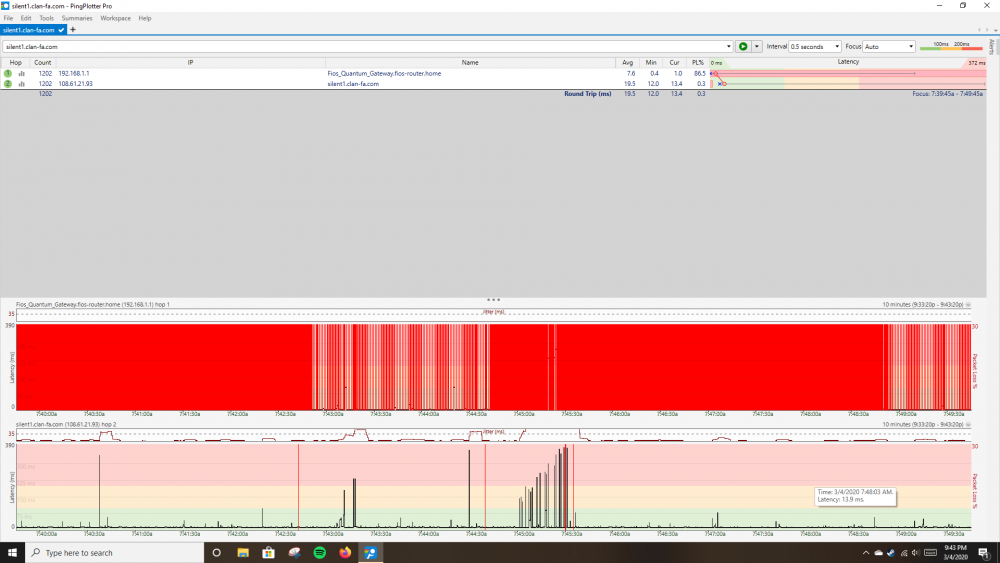Select Fios_Quantum_Gateway.fios-router.home hop name
This screenshot has width=1000, height=563.
click(384, 73)
